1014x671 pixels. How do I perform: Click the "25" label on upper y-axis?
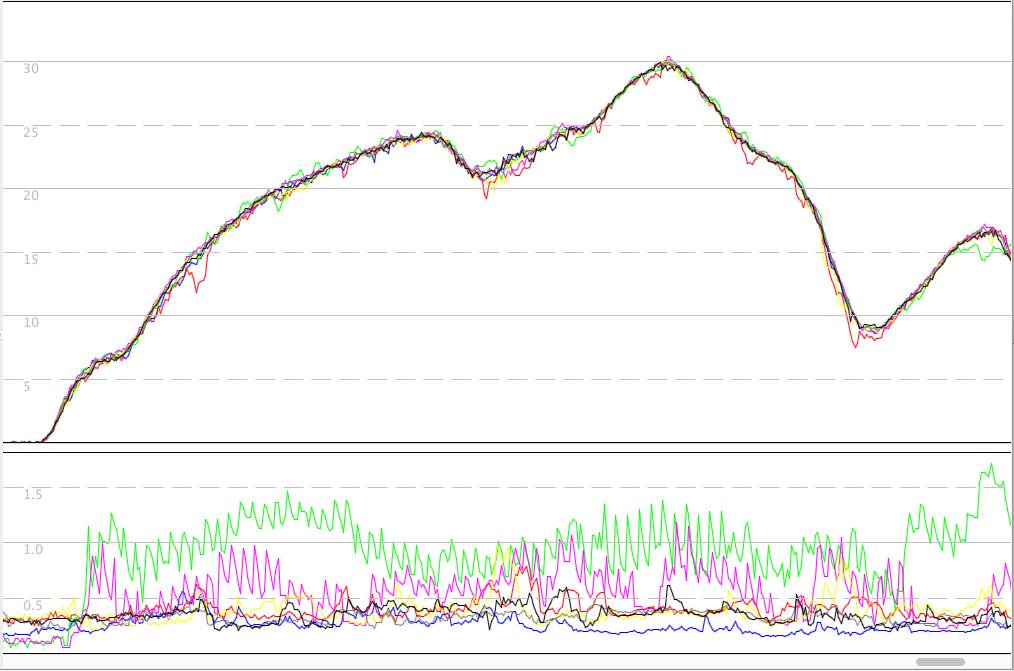pyautogui.click(x=31, y=132)
